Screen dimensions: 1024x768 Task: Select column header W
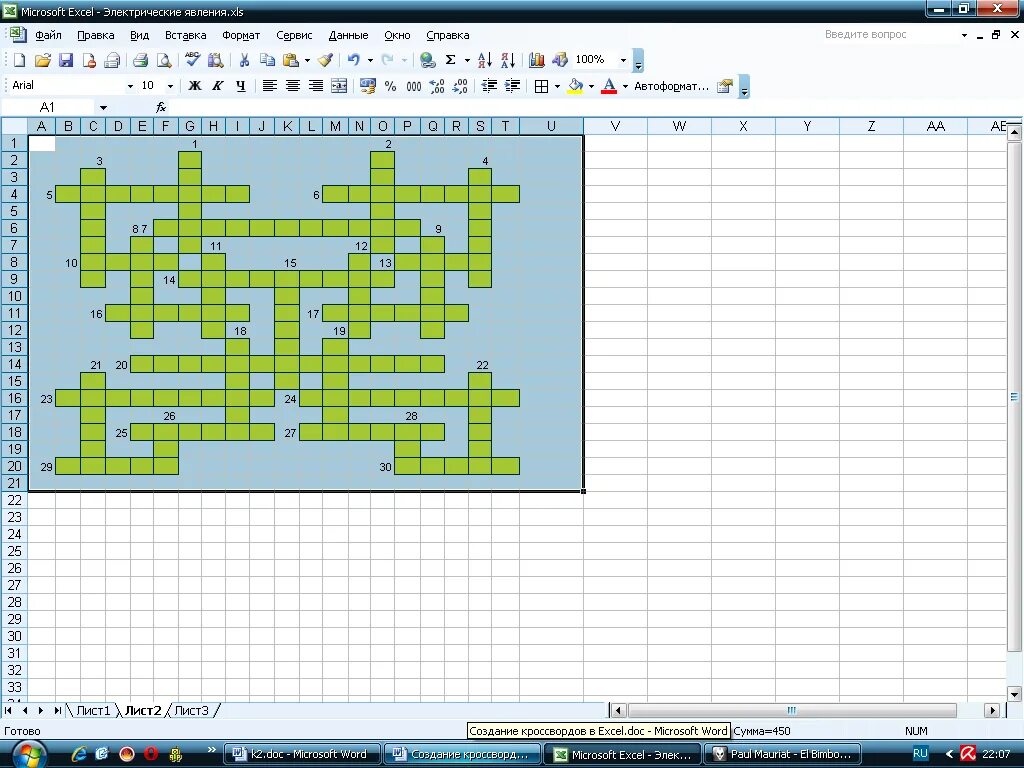679,126
